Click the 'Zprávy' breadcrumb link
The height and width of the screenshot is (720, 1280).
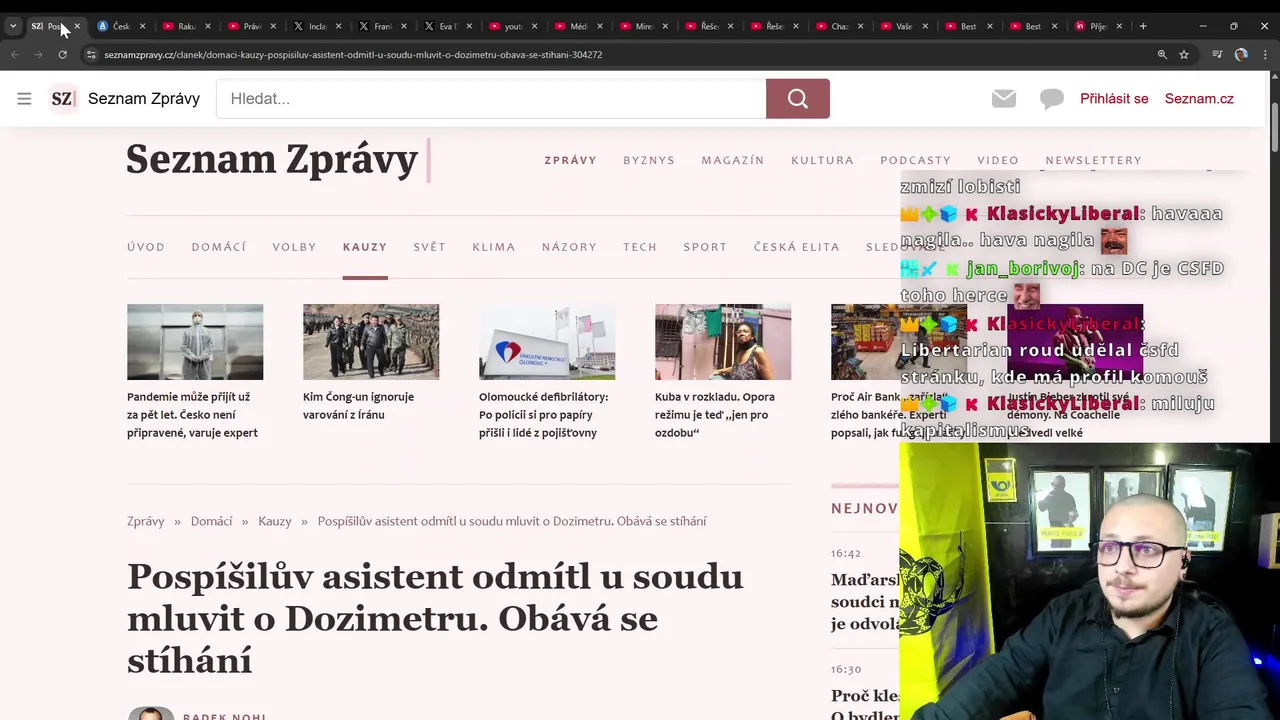pos(145,521)
